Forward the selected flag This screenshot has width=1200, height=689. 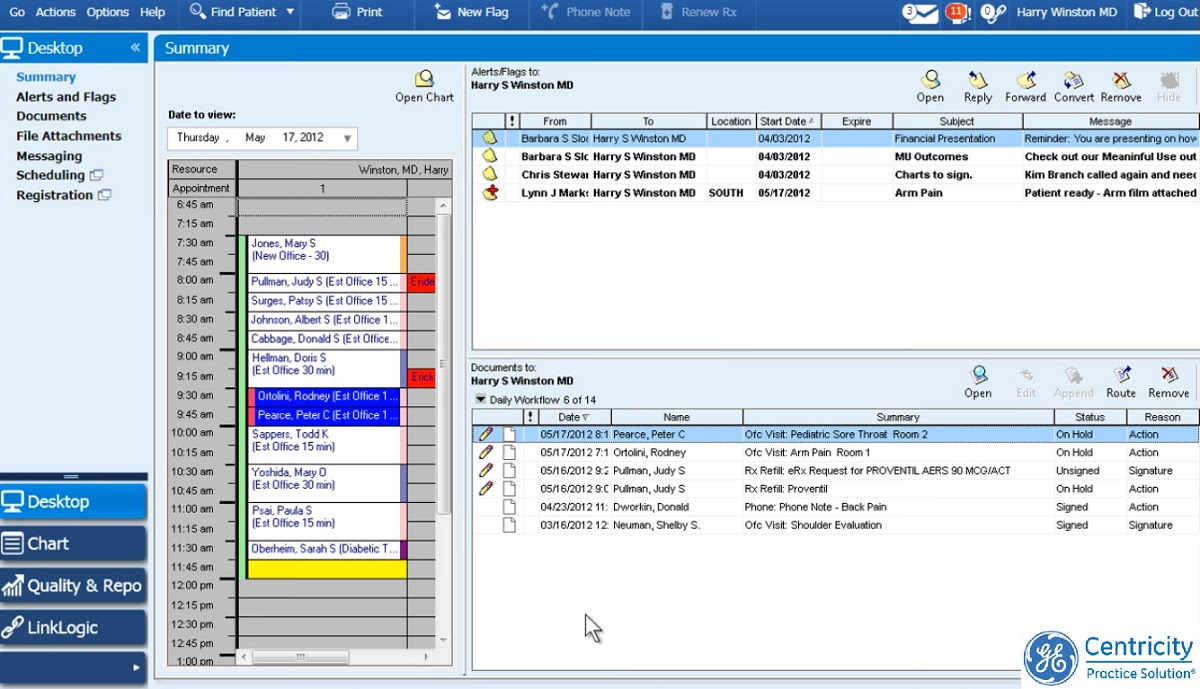[x=1025, y=86]
